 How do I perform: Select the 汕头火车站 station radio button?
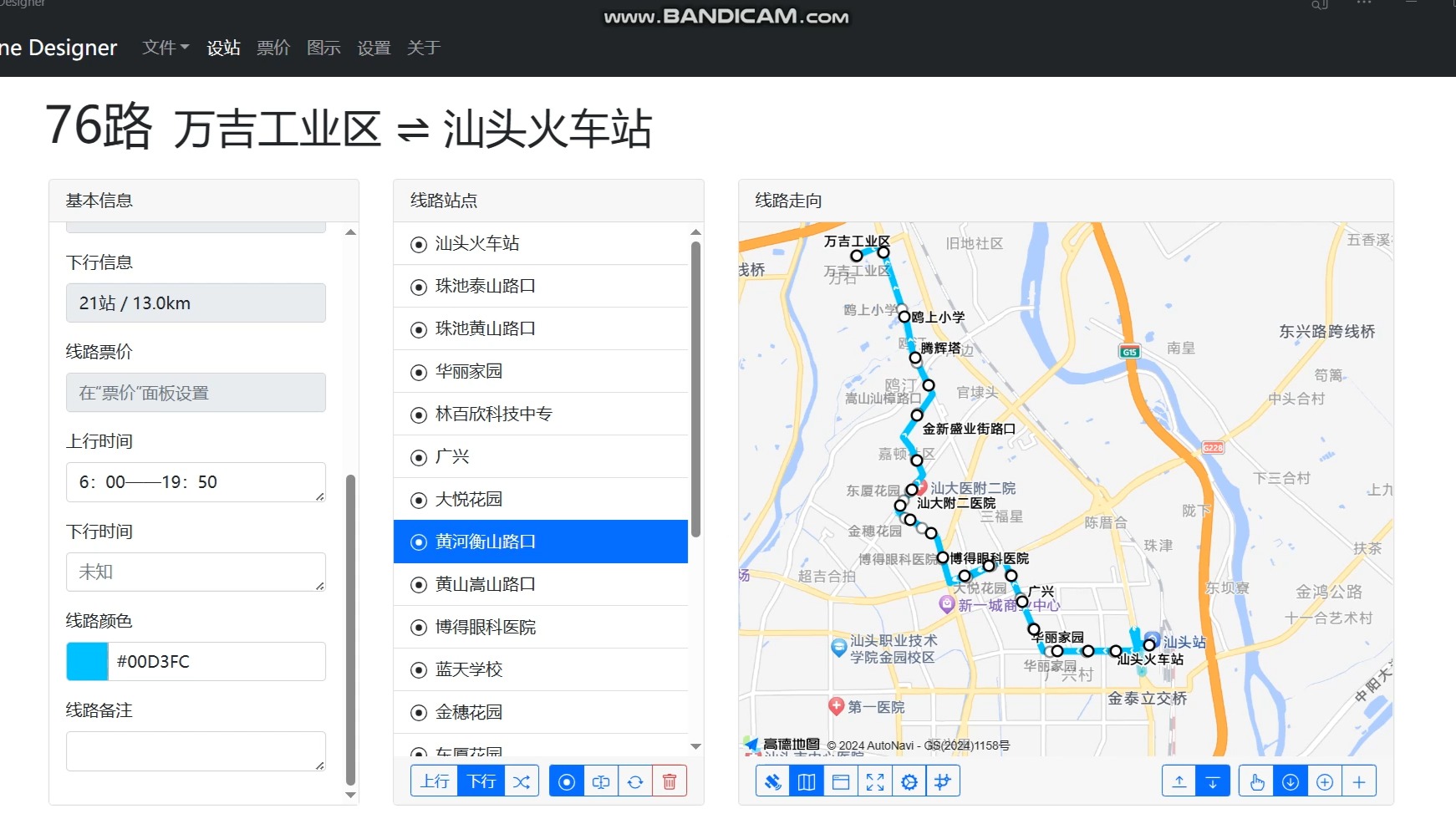(x=418, y=243)
